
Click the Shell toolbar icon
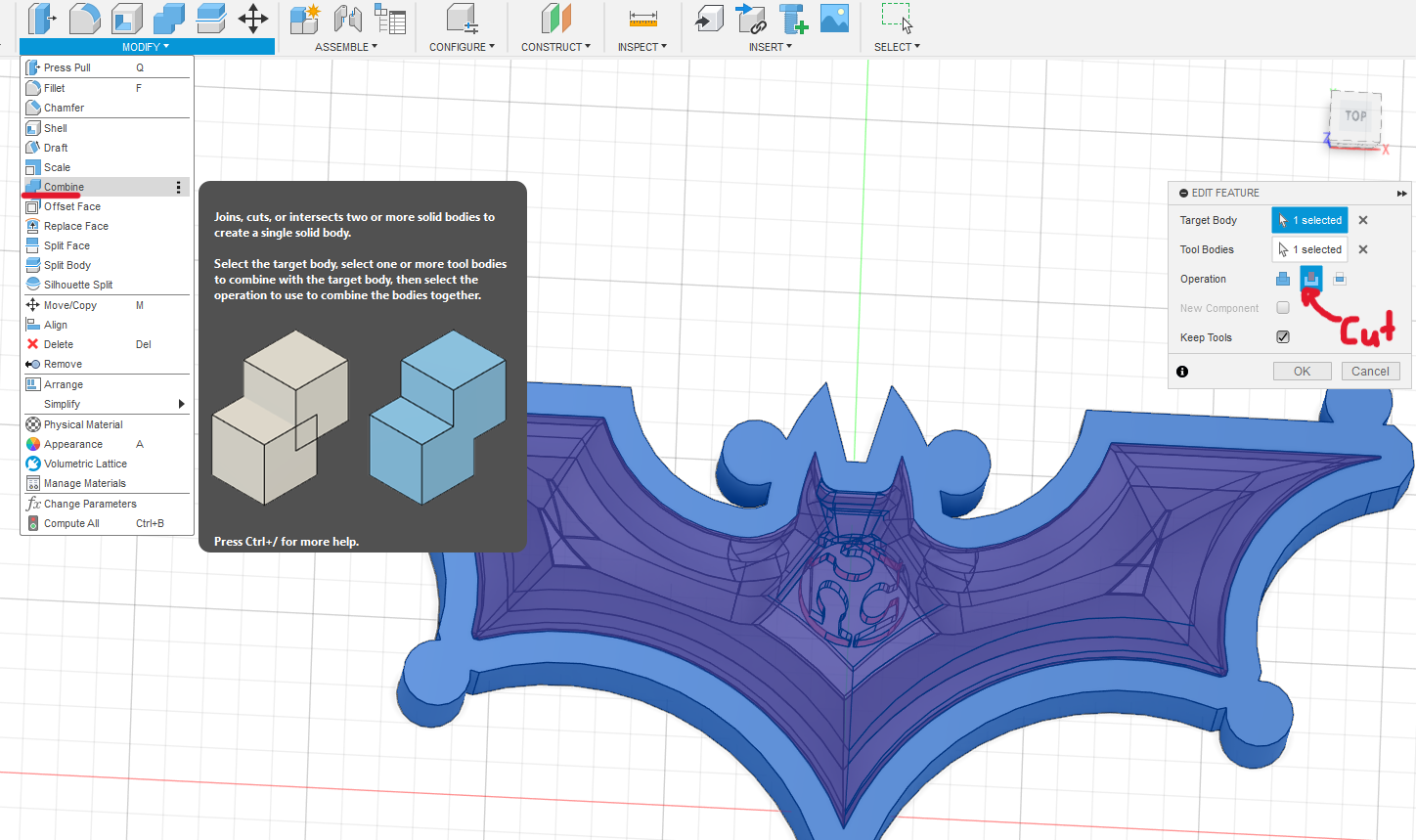pyautogui.click(x=127, y=18)
